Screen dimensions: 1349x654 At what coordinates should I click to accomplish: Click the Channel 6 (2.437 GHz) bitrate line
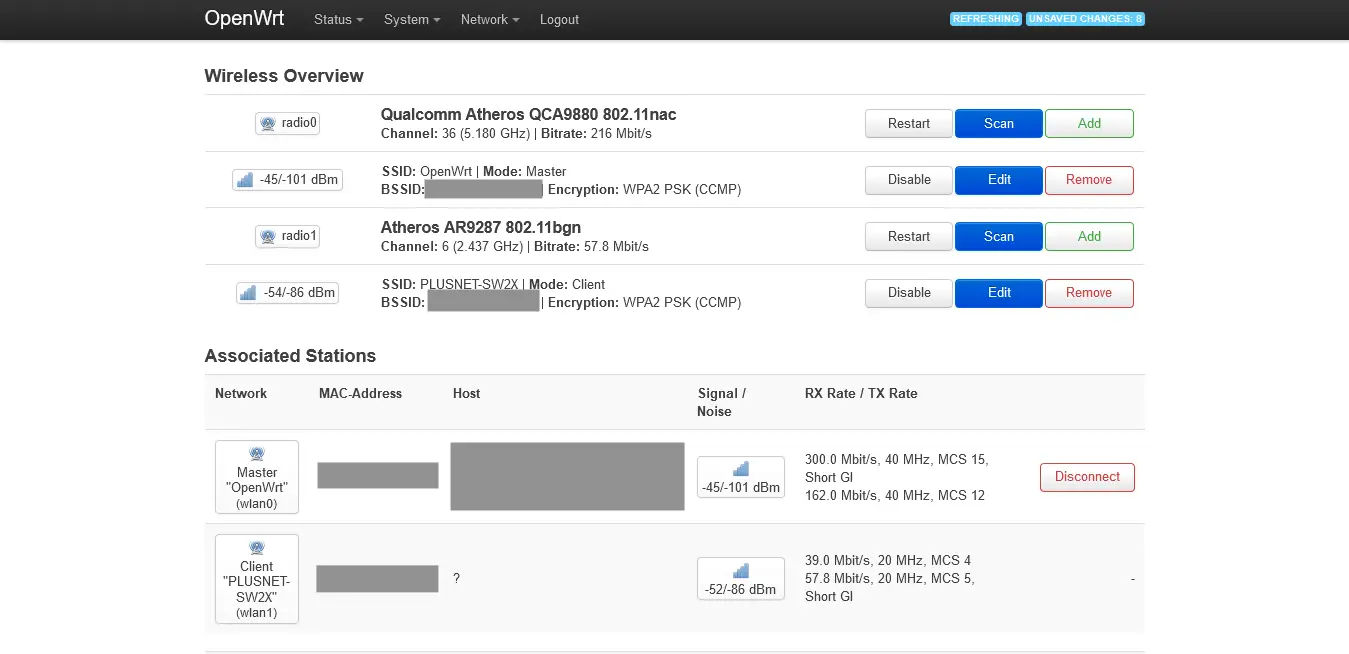point(515,247)
